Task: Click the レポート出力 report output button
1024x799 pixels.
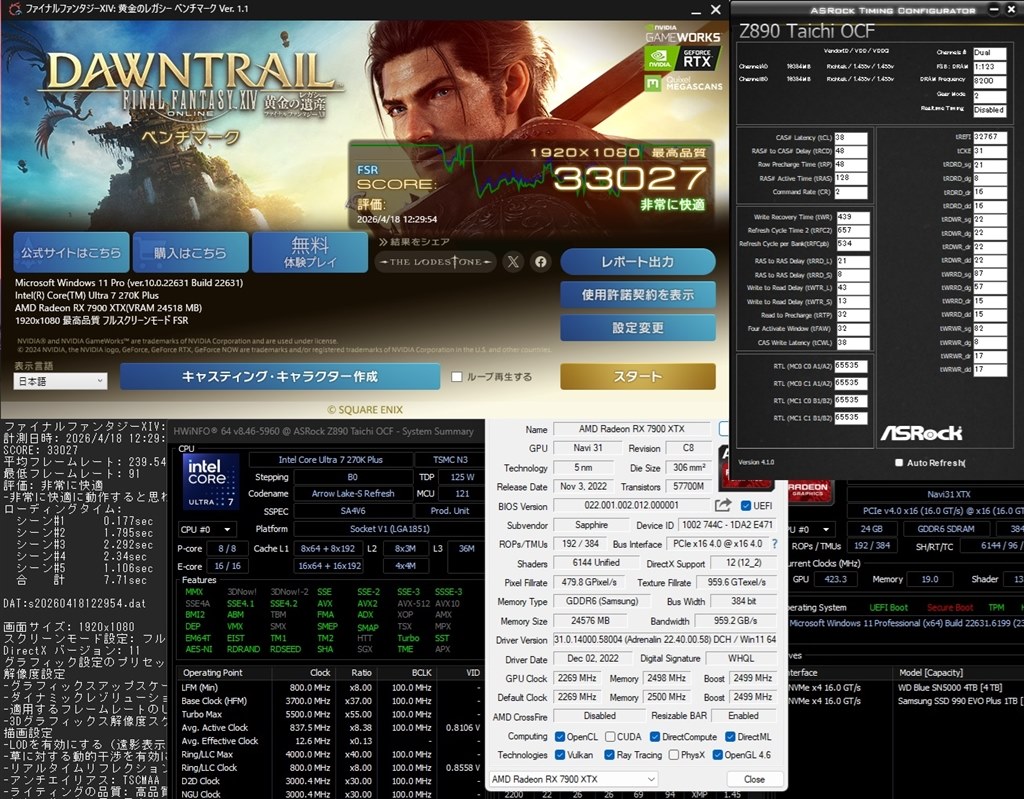Action: [637, 262]
